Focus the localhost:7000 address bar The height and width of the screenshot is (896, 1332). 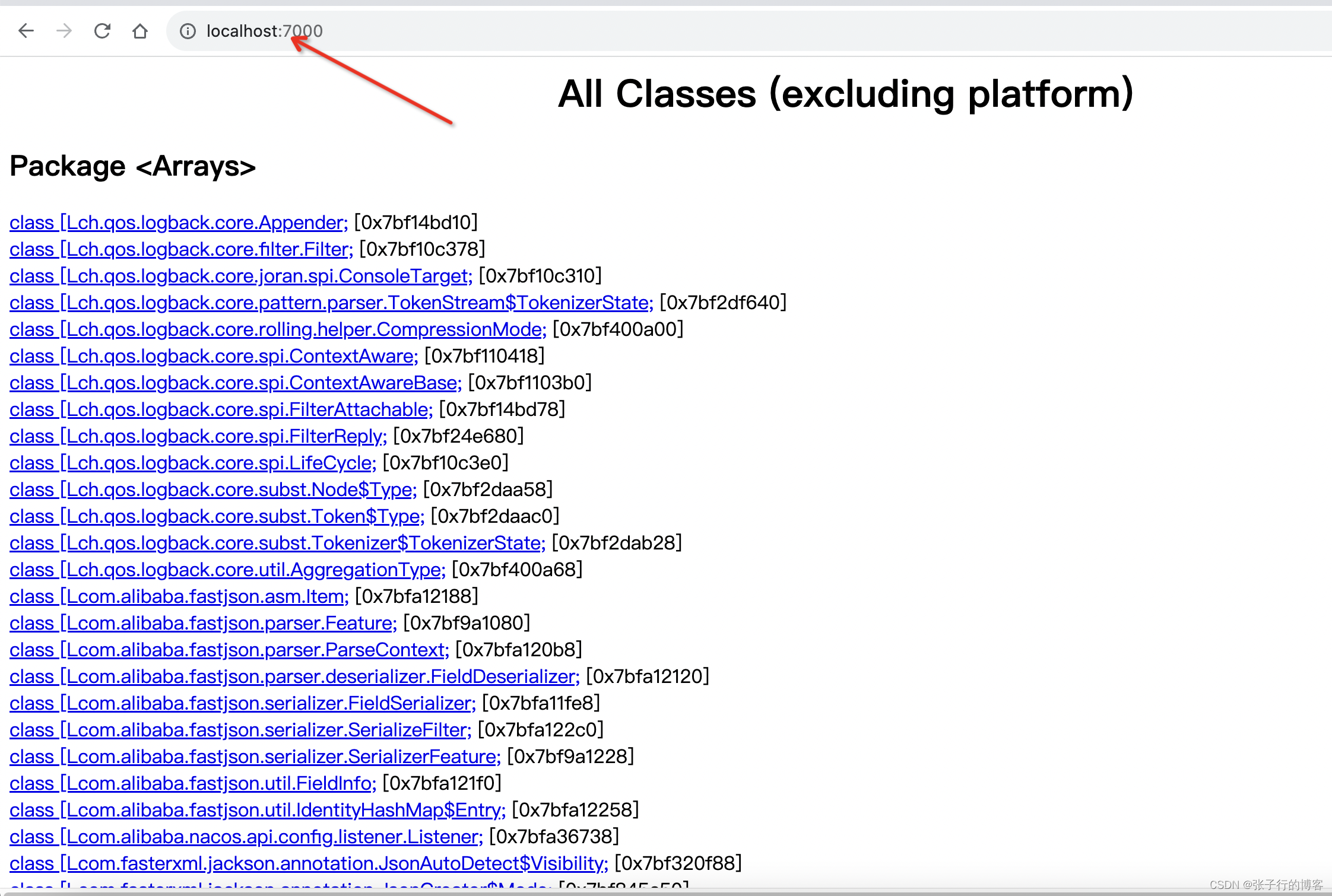pyautogui.click(x=748, y=31)
